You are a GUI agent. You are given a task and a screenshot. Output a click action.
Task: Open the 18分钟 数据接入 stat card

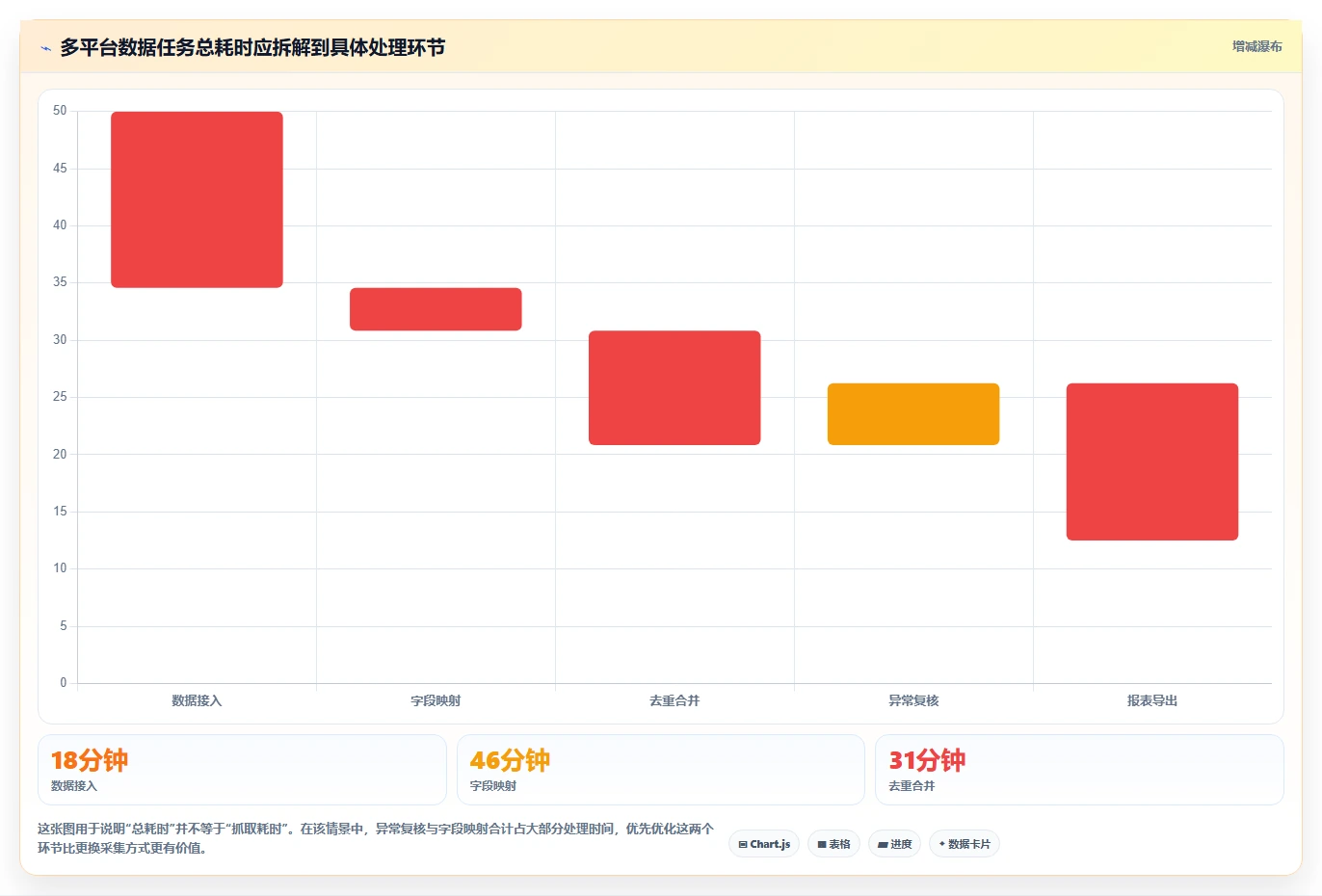(x=242, y=770)
